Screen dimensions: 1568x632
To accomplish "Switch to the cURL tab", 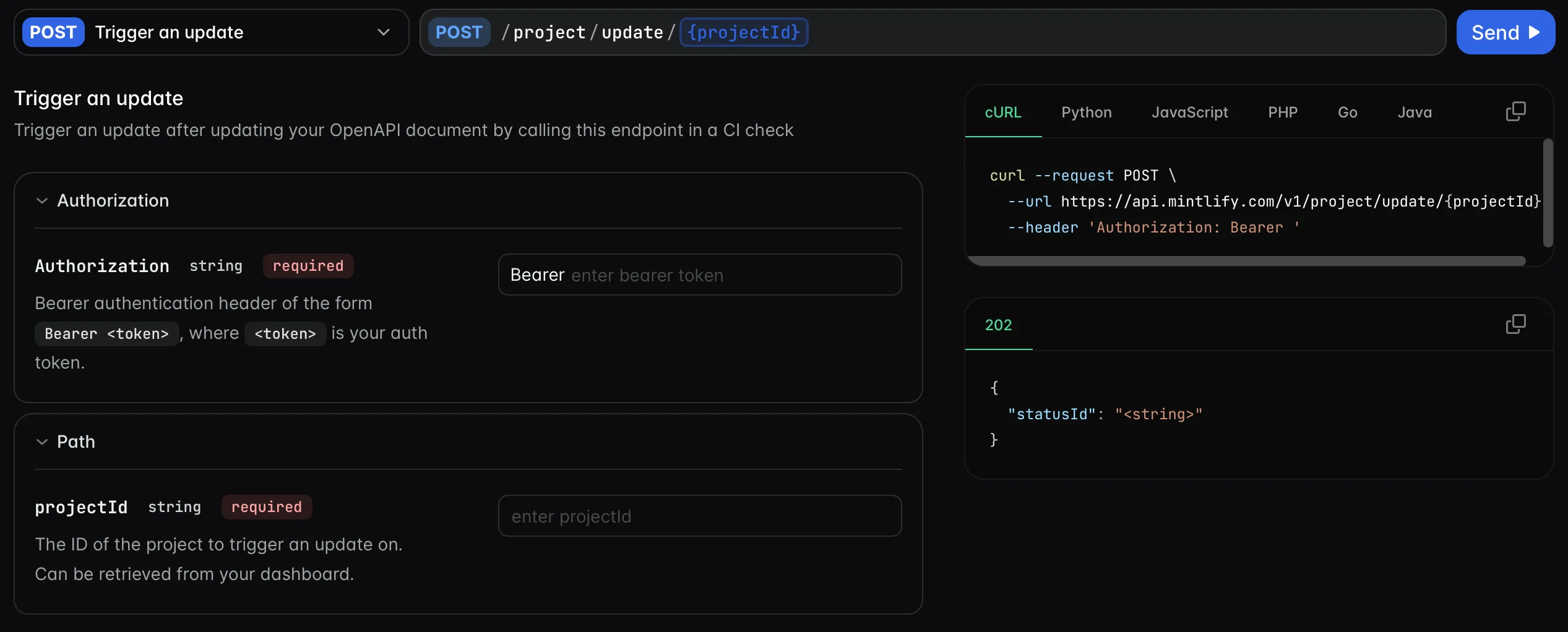I will [1003, 113].
